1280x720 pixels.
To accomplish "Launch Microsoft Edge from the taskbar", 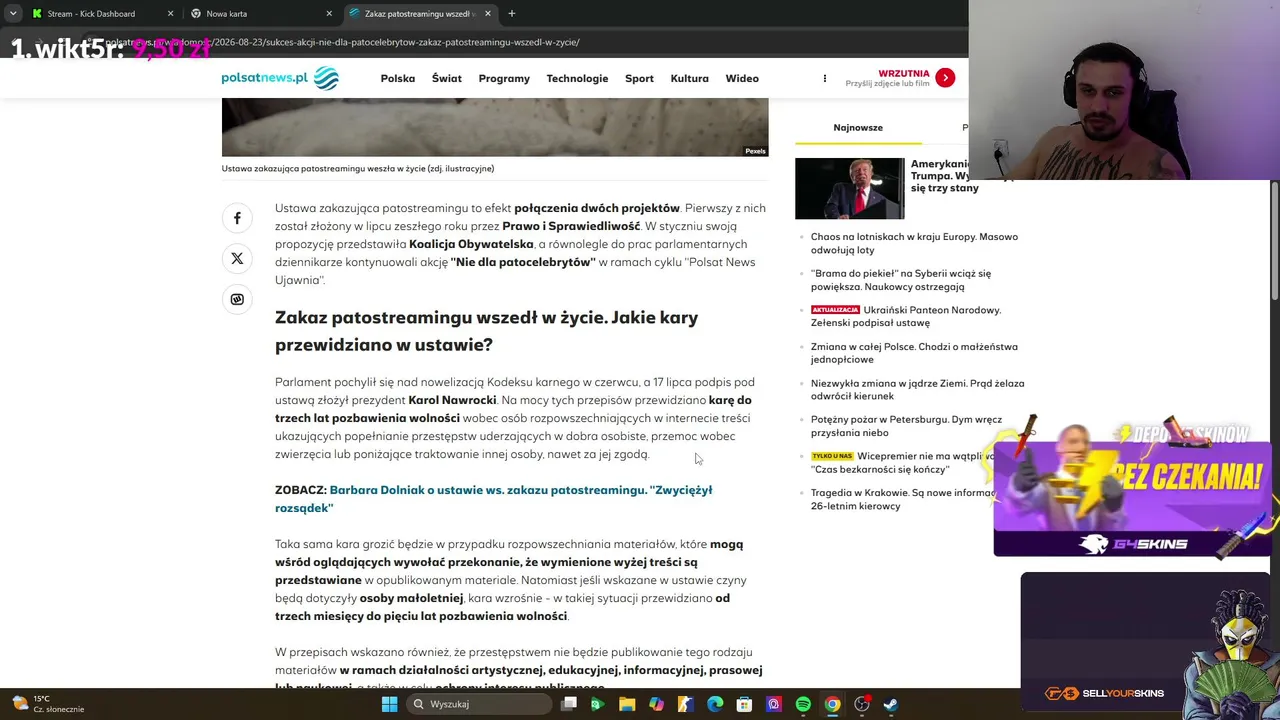I will pyautogui.click(x=715, y=704).
